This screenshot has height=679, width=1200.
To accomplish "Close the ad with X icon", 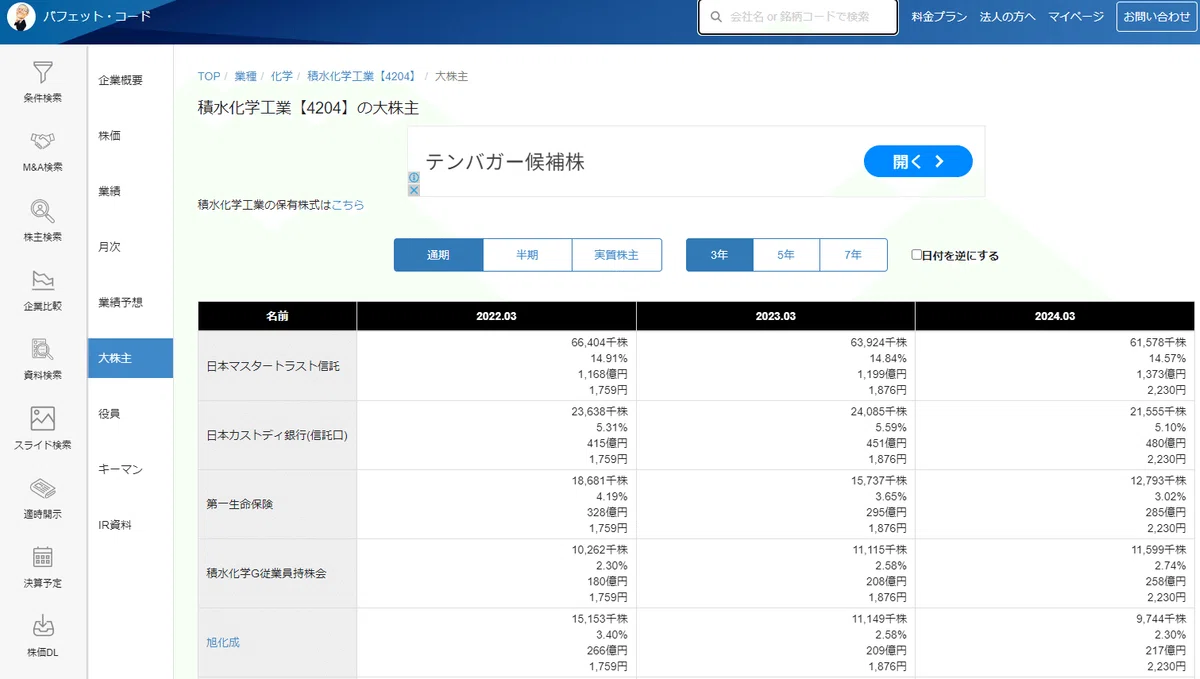I will pos(414,190).
